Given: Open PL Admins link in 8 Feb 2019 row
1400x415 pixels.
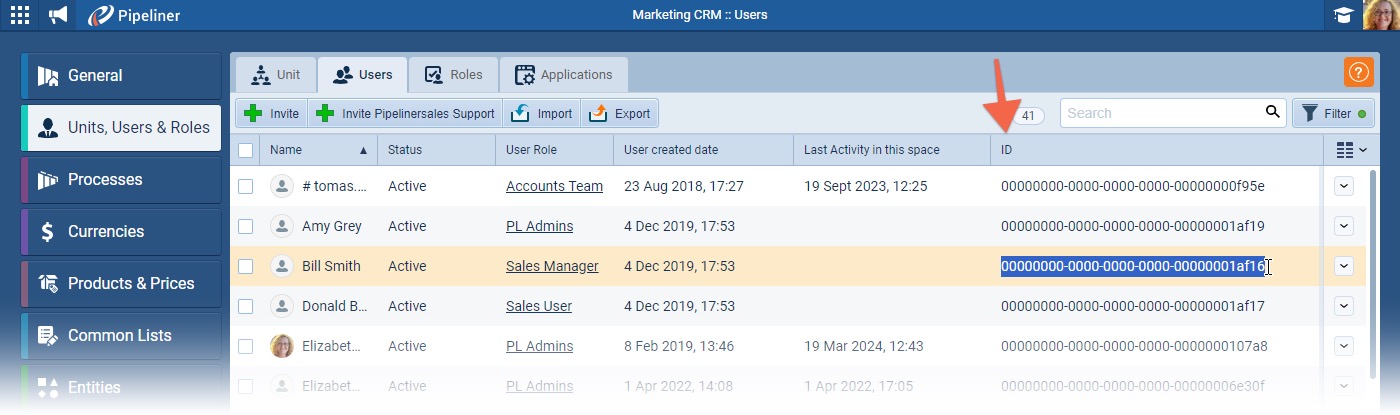Looking at the screenshot, I should 540,346.
